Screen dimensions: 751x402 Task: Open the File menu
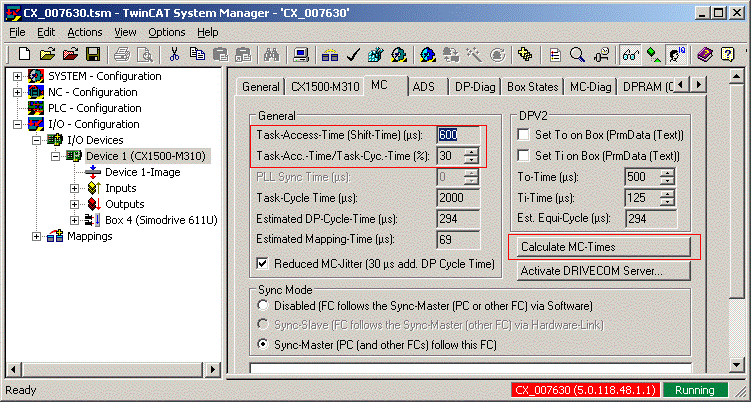pyautogui.click(x=17, y=32)
